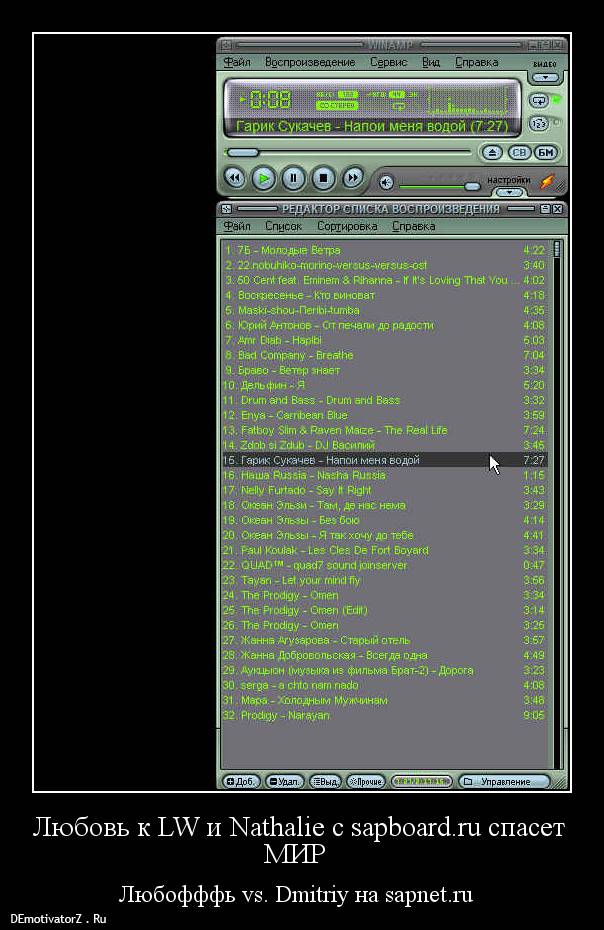The width and height of the screenshot is (604, 930).
Task: Click the Выд. select button
Action: coord(325,781)
